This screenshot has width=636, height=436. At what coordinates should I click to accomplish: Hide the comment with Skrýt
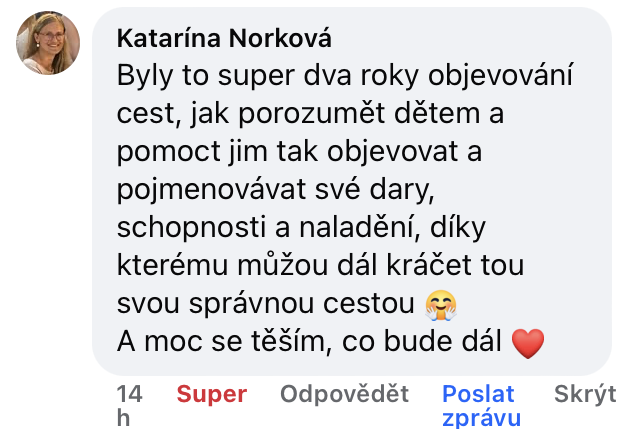click(x=585, y=394)
